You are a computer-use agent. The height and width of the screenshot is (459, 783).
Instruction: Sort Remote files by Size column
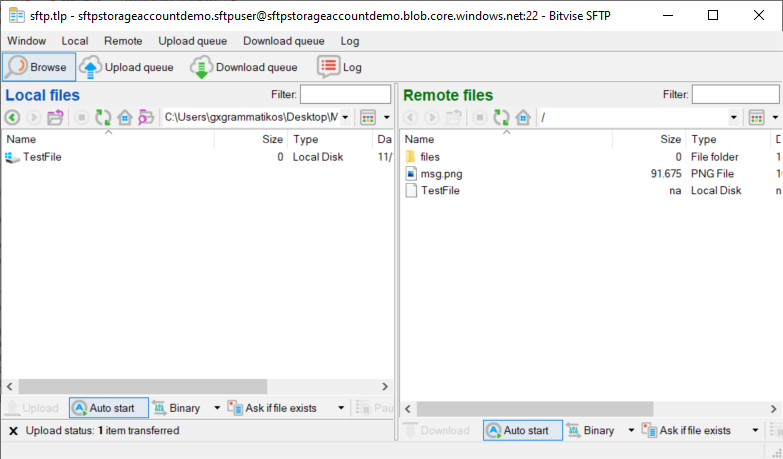649,139
